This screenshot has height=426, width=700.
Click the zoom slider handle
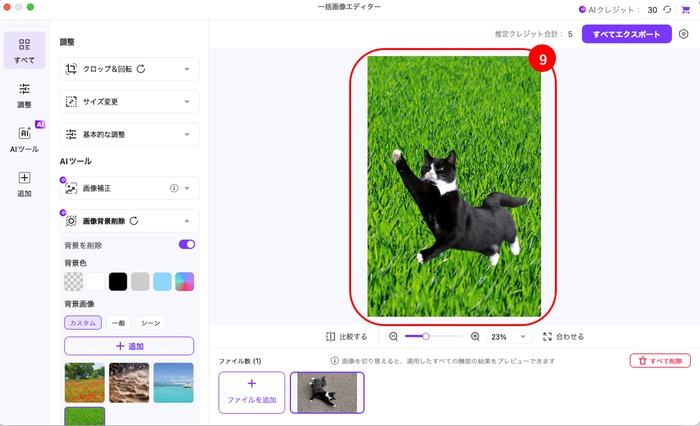pos(426,336)
